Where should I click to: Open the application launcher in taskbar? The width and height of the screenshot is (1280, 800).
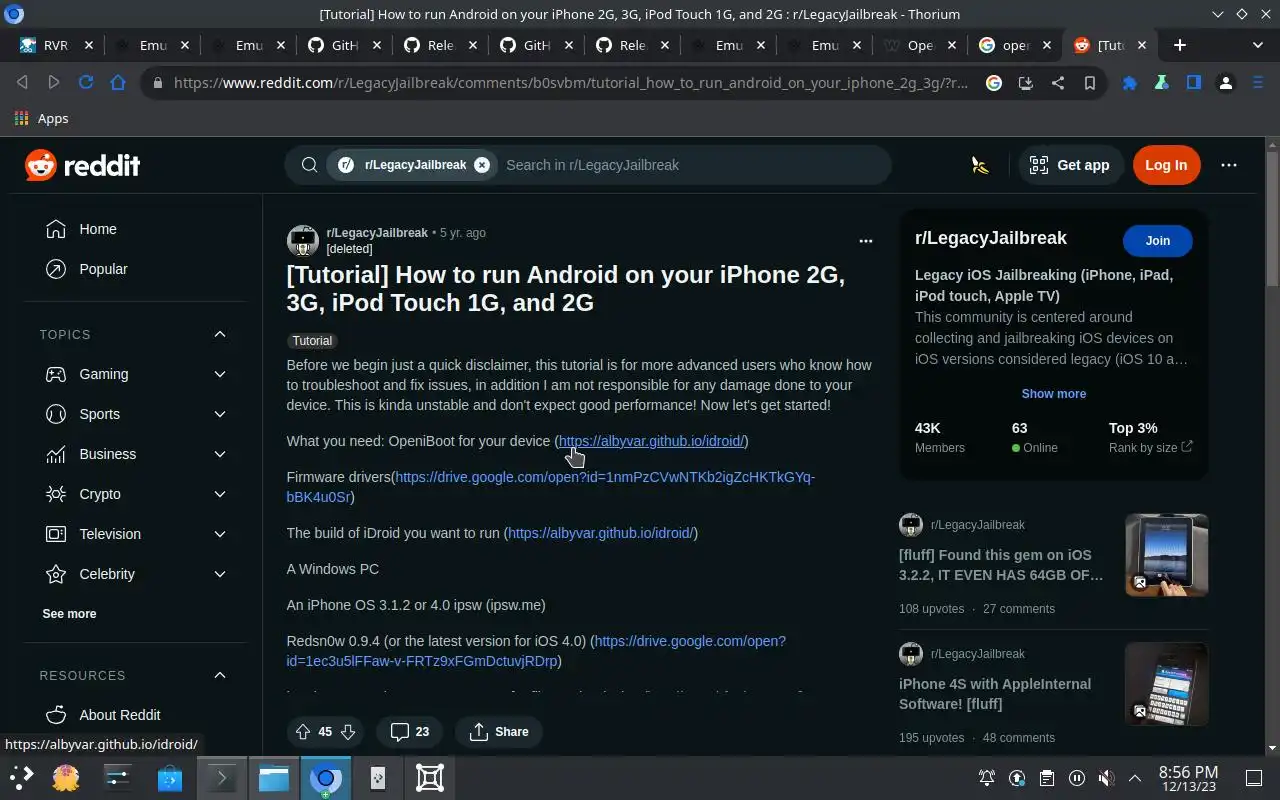21,777
